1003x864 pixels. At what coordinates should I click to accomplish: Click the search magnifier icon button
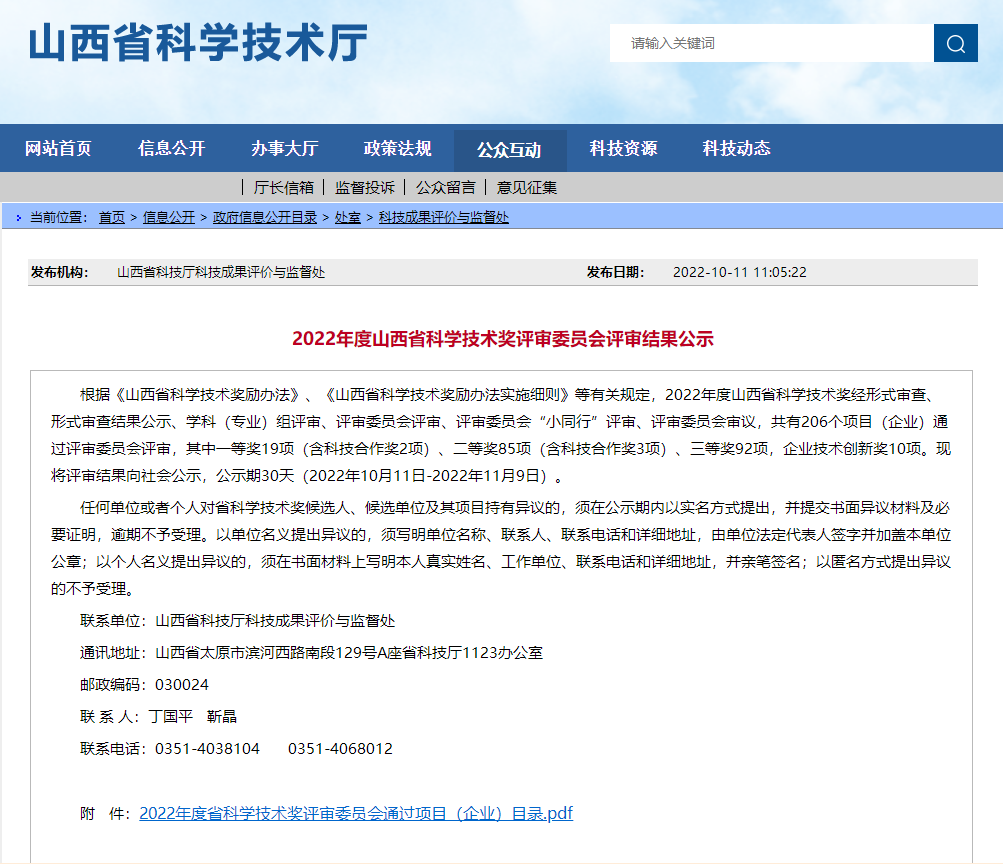955,43
